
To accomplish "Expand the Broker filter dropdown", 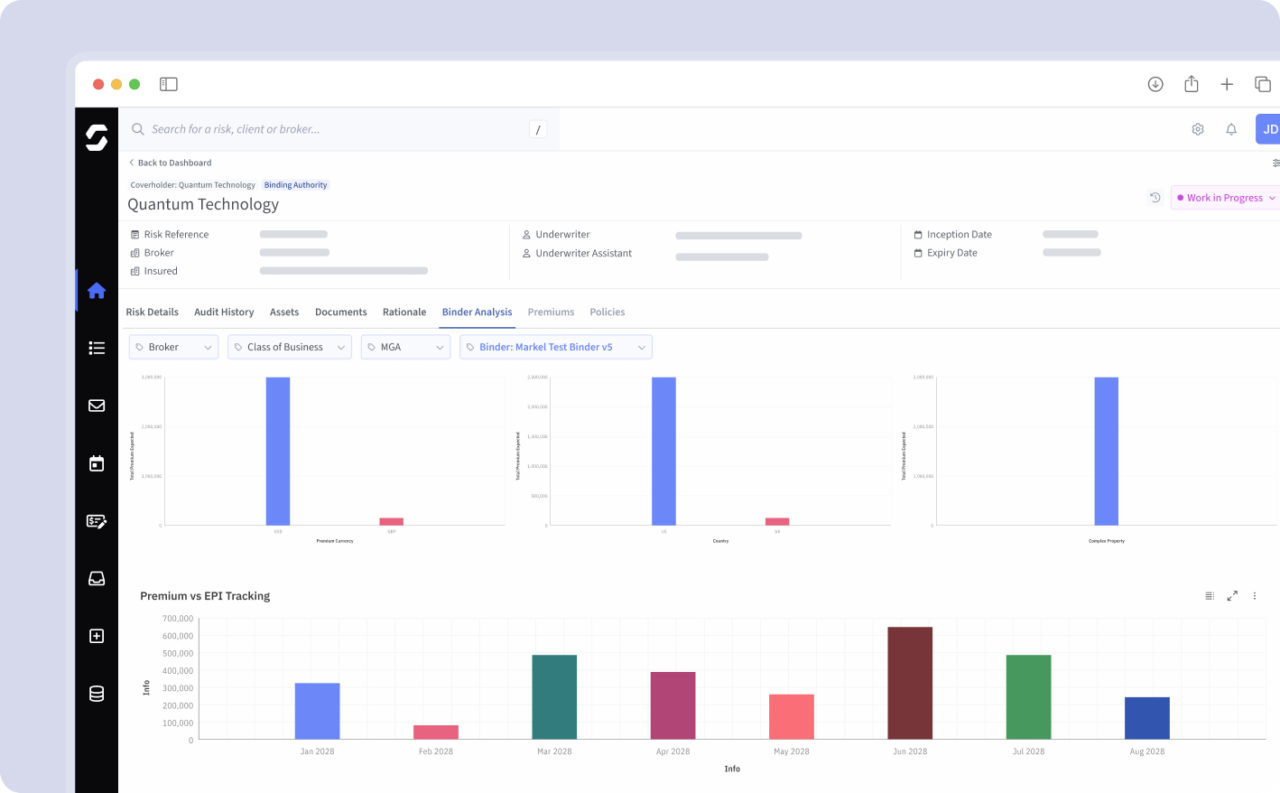I will [174, 347].
